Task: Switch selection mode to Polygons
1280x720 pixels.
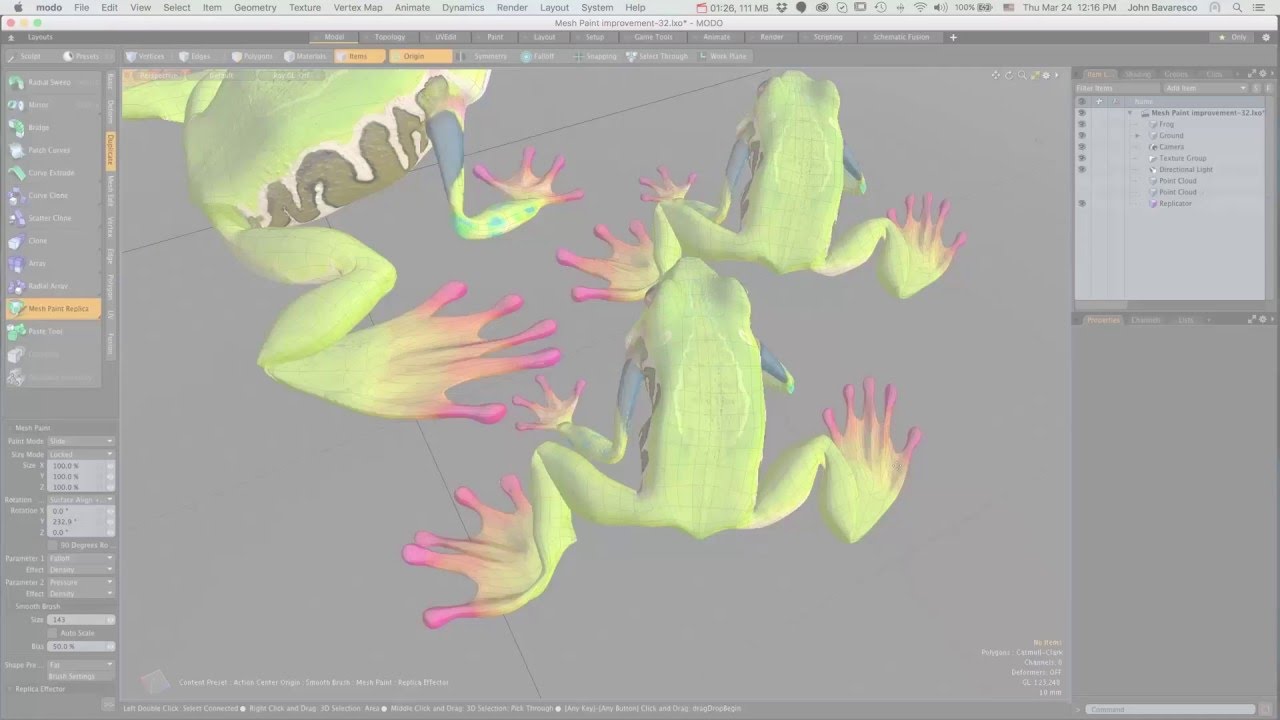Action: point(252,56)
